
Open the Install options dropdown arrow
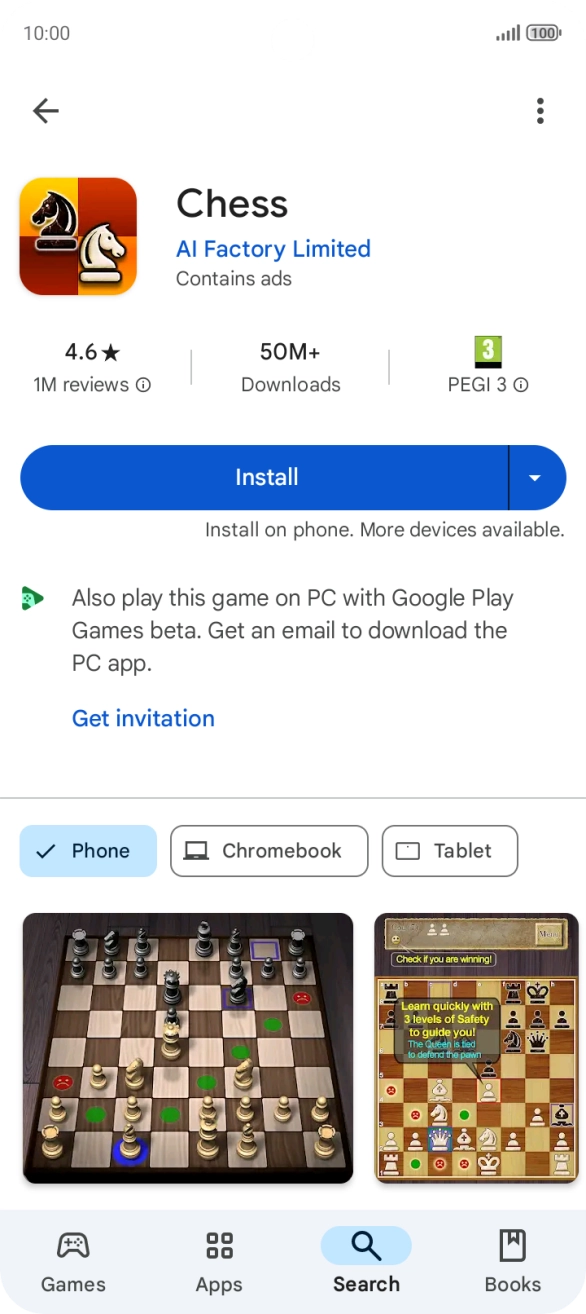(536, 477)
